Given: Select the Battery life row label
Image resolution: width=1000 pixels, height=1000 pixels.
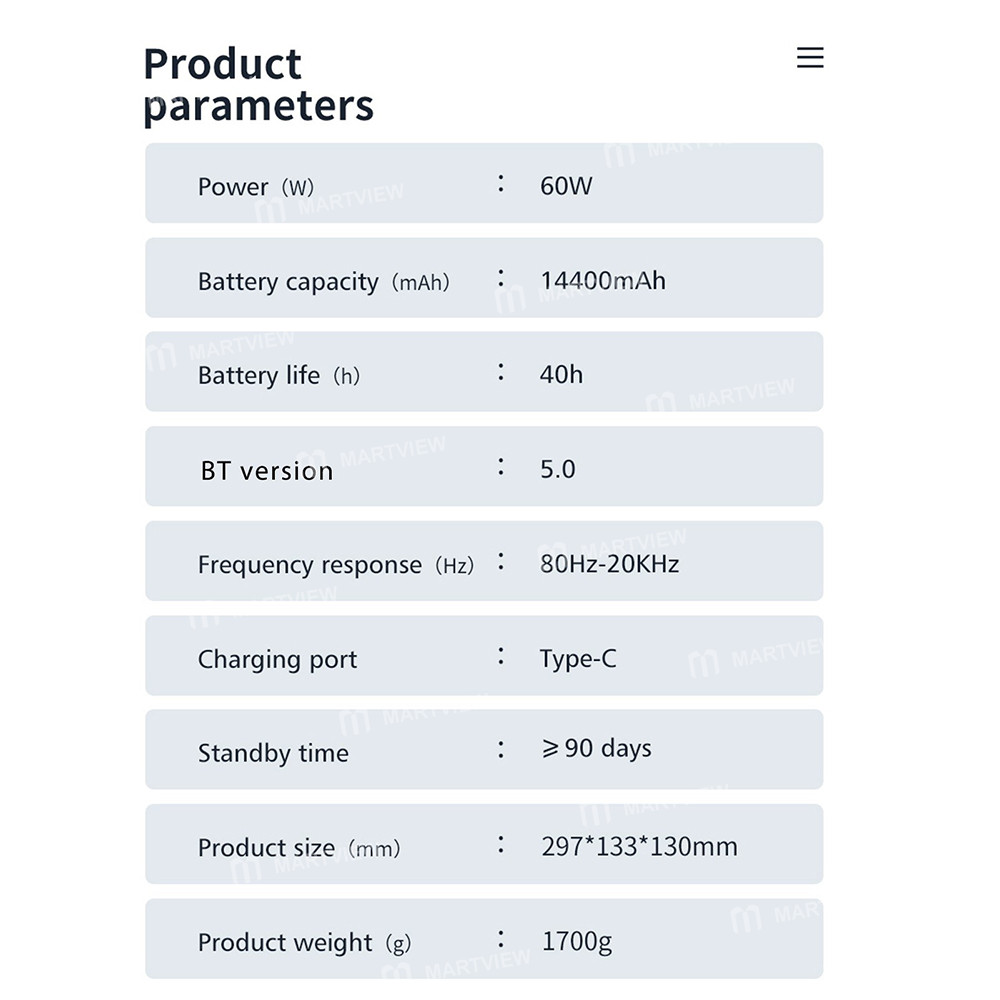Looking at the screenshot, I should [x=278, y=376].
